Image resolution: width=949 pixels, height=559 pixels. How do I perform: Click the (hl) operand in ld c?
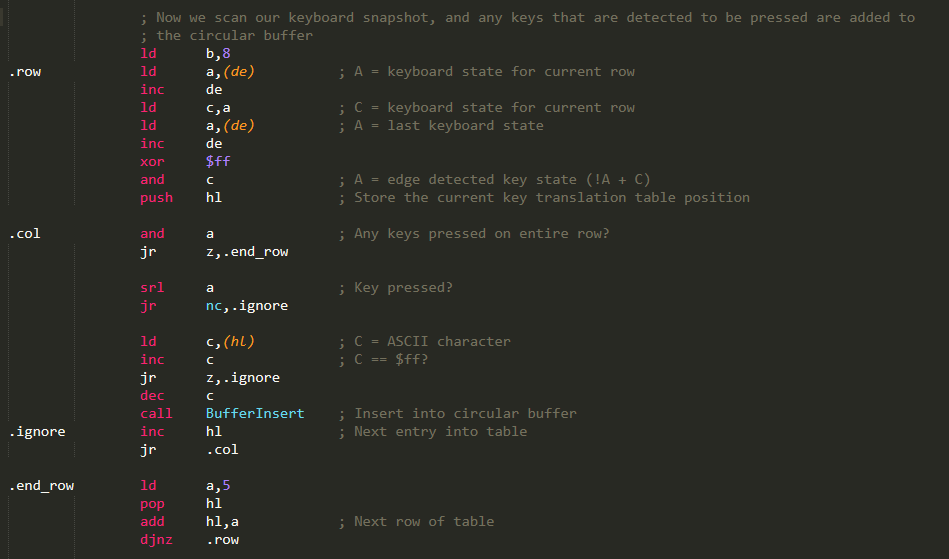point(238,341)
